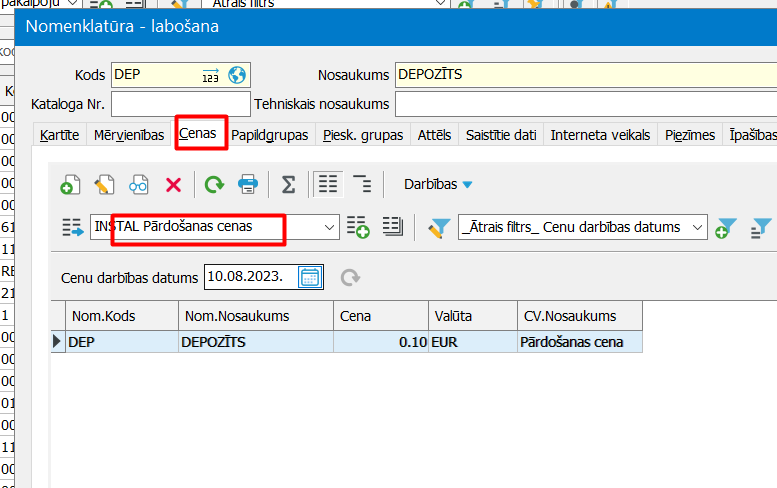Click the Kataloga Nr. input field
The height and width of the screenshot is (488, 777).
click(x=181, y=104)
